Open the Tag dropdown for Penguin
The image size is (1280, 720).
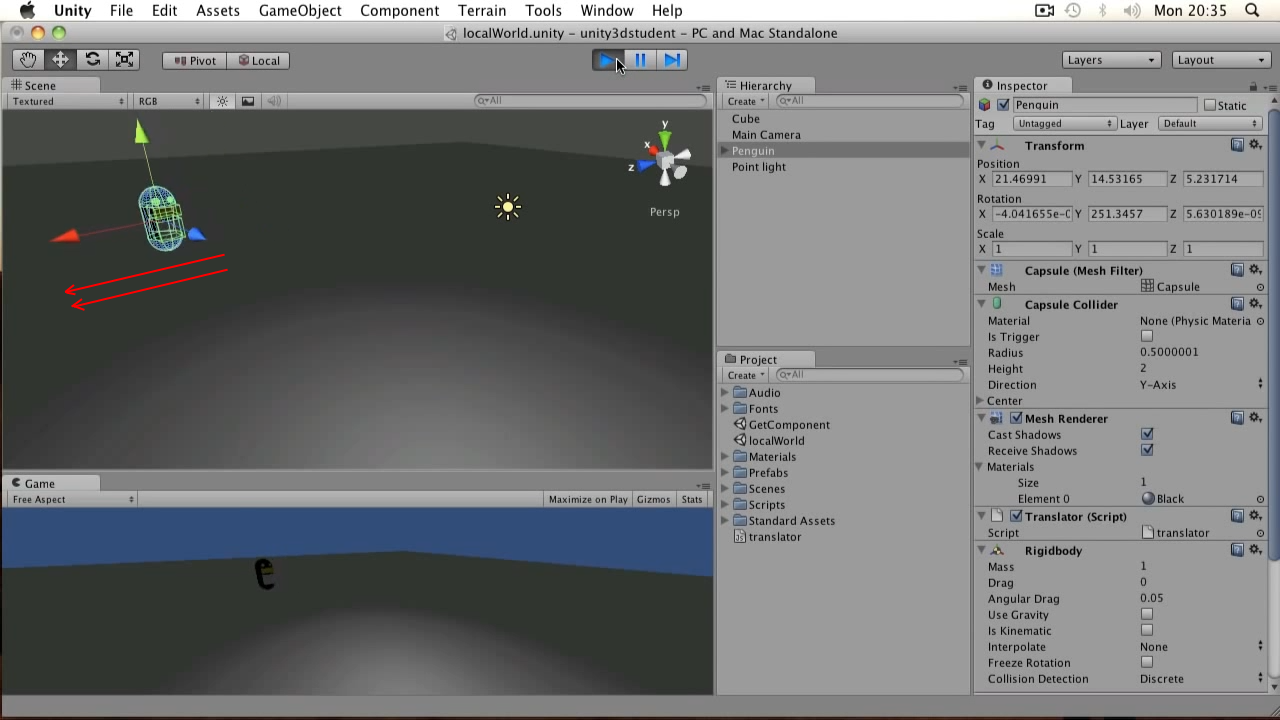click(x=1064, y=123)
